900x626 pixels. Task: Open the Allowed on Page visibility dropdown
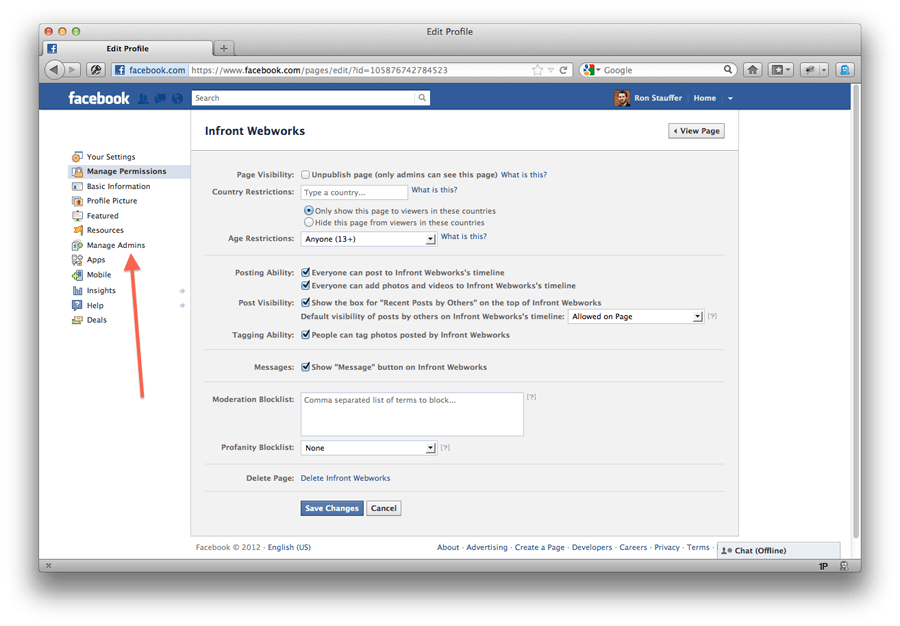pos(635,316)
